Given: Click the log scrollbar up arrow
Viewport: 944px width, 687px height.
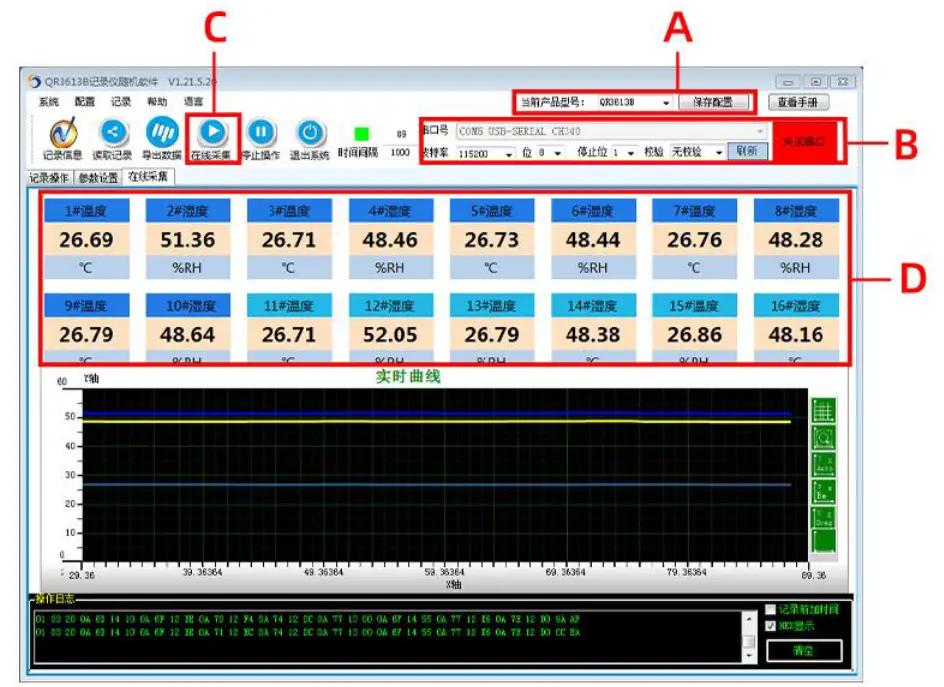Looking at the screenshot, I should point(749,618).
